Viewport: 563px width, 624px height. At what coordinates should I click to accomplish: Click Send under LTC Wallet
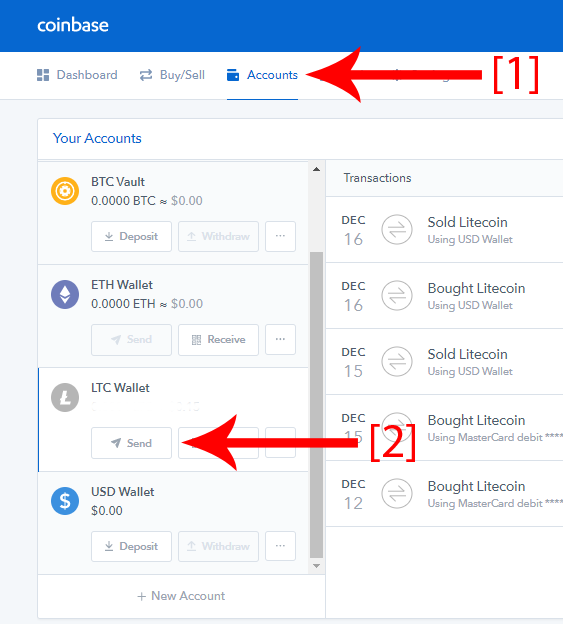tap(131, 443)
